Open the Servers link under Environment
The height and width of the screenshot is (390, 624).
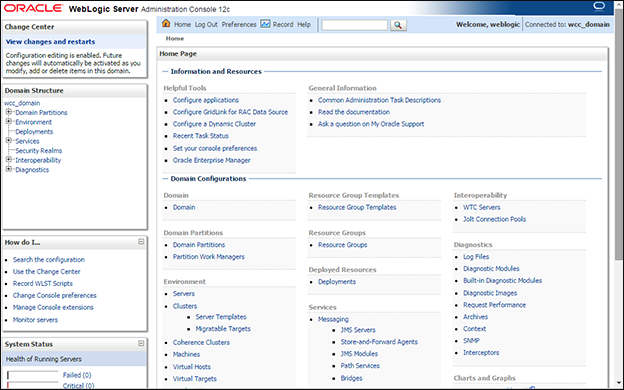point(183,294)
